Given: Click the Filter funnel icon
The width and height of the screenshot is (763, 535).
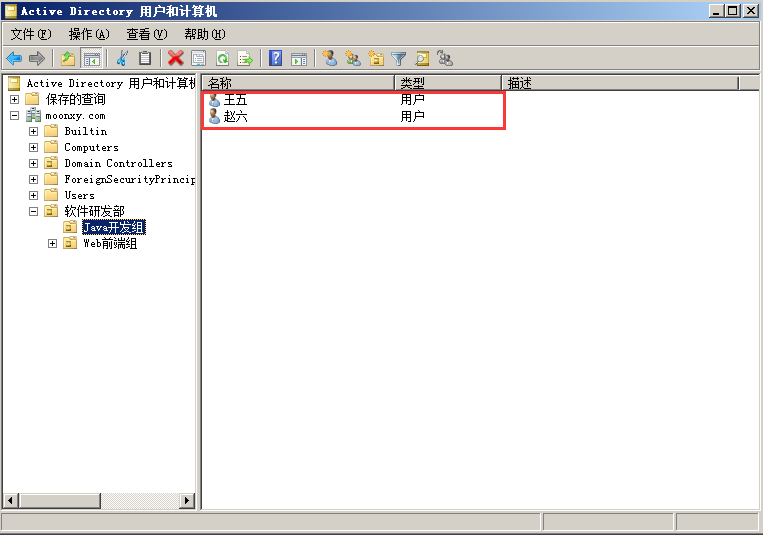Looking at the screenshot, I should [x=399, y=59].
